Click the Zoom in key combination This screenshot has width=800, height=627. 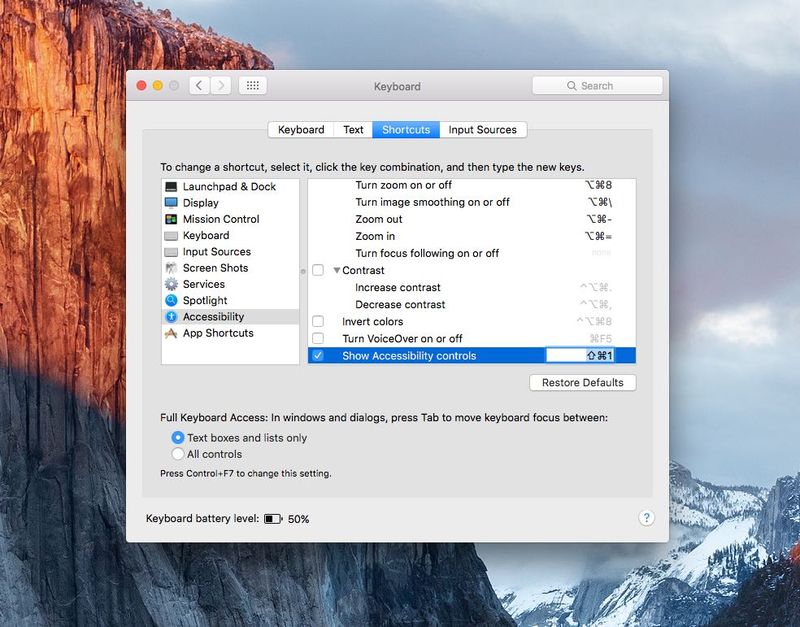click(598, 236)
